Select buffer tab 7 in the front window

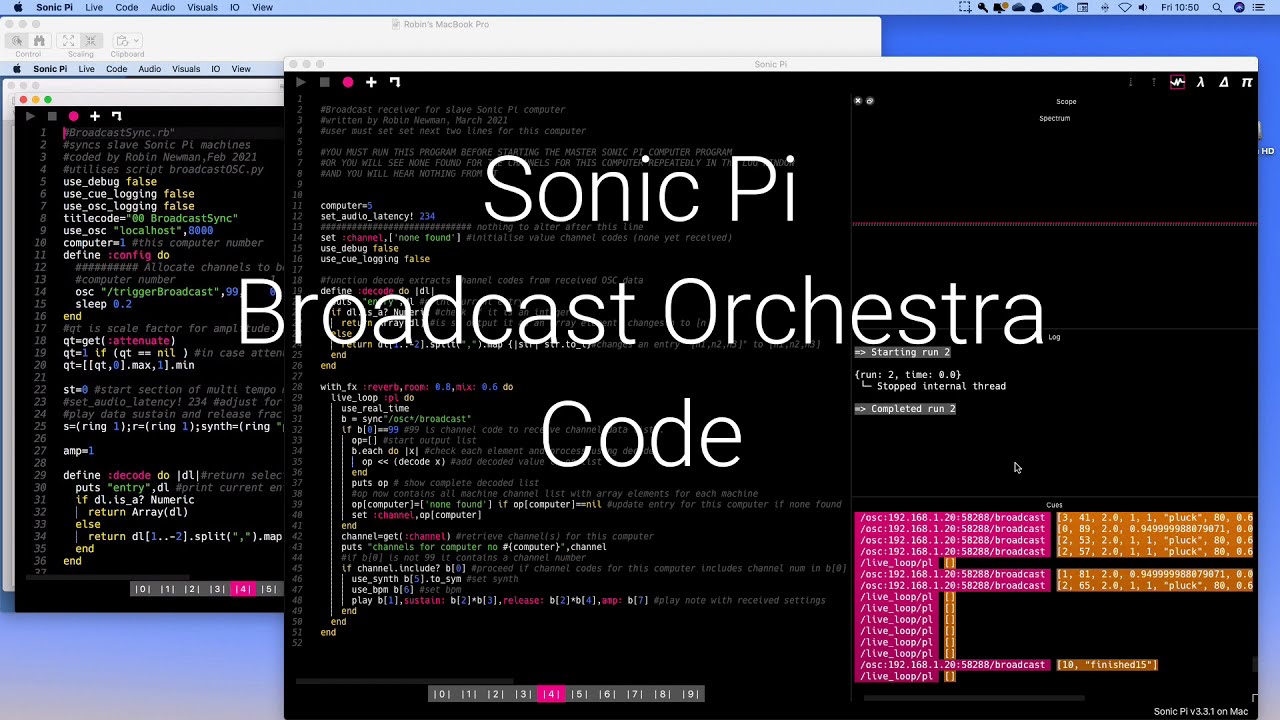click(635, 694)
